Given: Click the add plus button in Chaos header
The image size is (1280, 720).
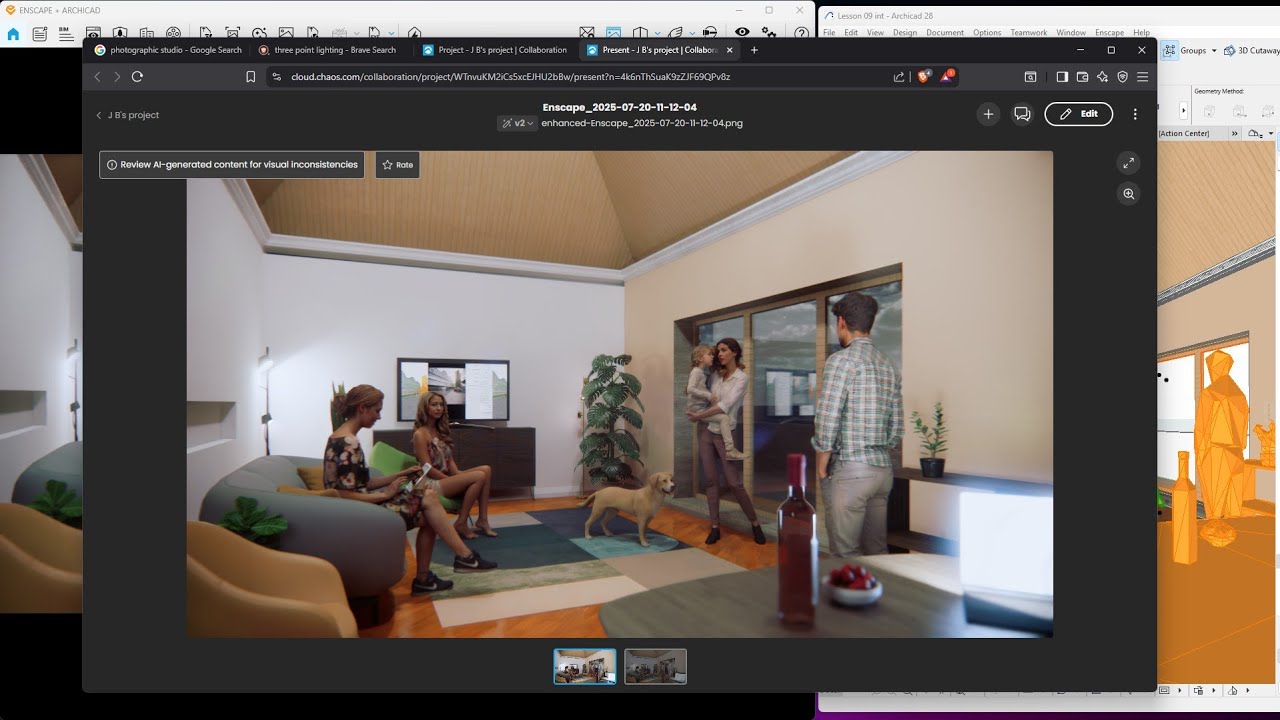Looking at the screenshot, I should (x=988, y=114).
